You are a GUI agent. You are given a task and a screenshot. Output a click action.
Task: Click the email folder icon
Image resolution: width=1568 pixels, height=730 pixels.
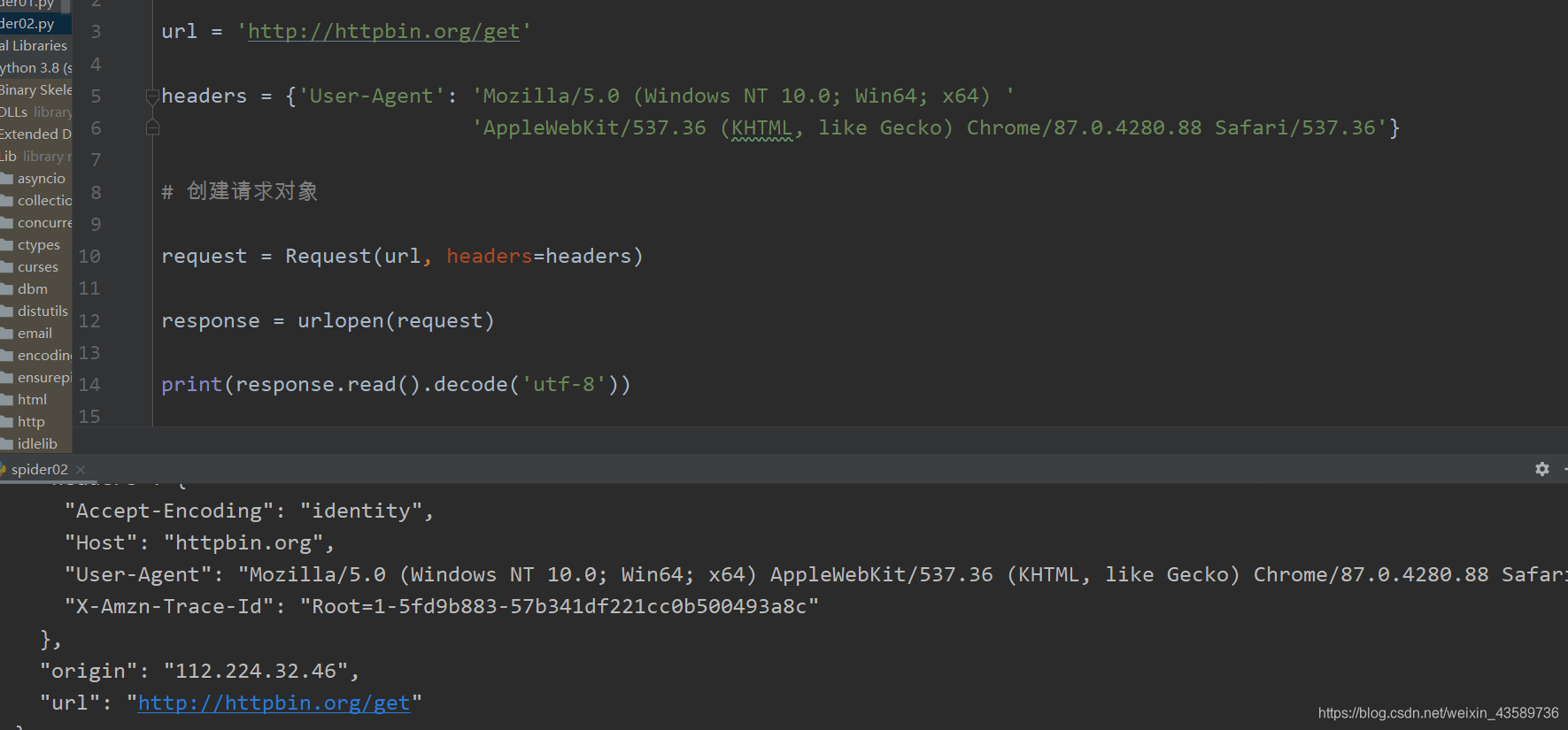coord(6,334)
